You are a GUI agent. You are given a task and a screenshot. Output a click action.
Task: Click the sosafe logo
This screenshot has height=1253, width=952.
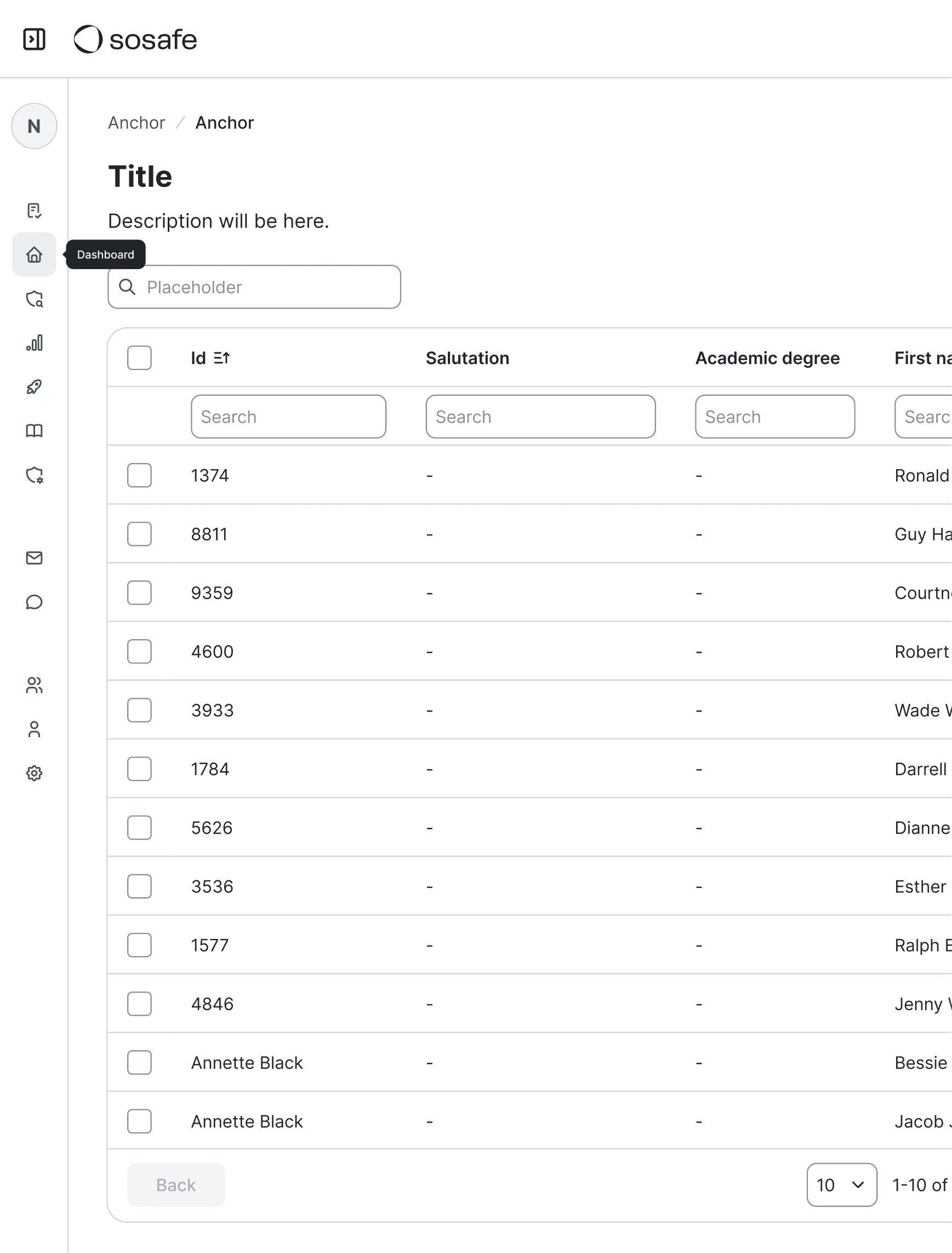pos(135,39)
